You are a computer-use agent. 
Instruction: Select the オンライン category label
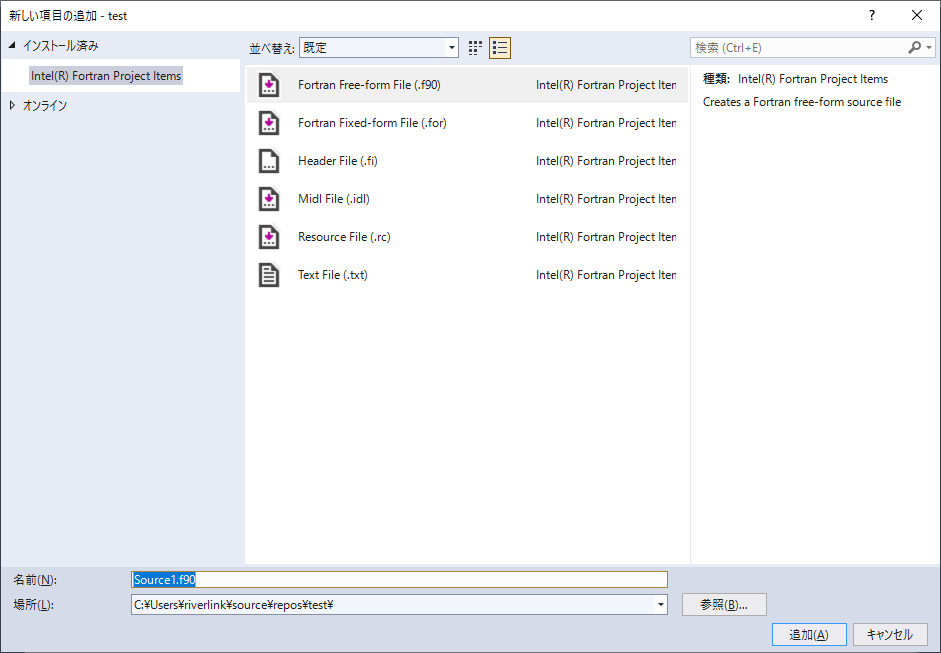click(x=45, y=106)
